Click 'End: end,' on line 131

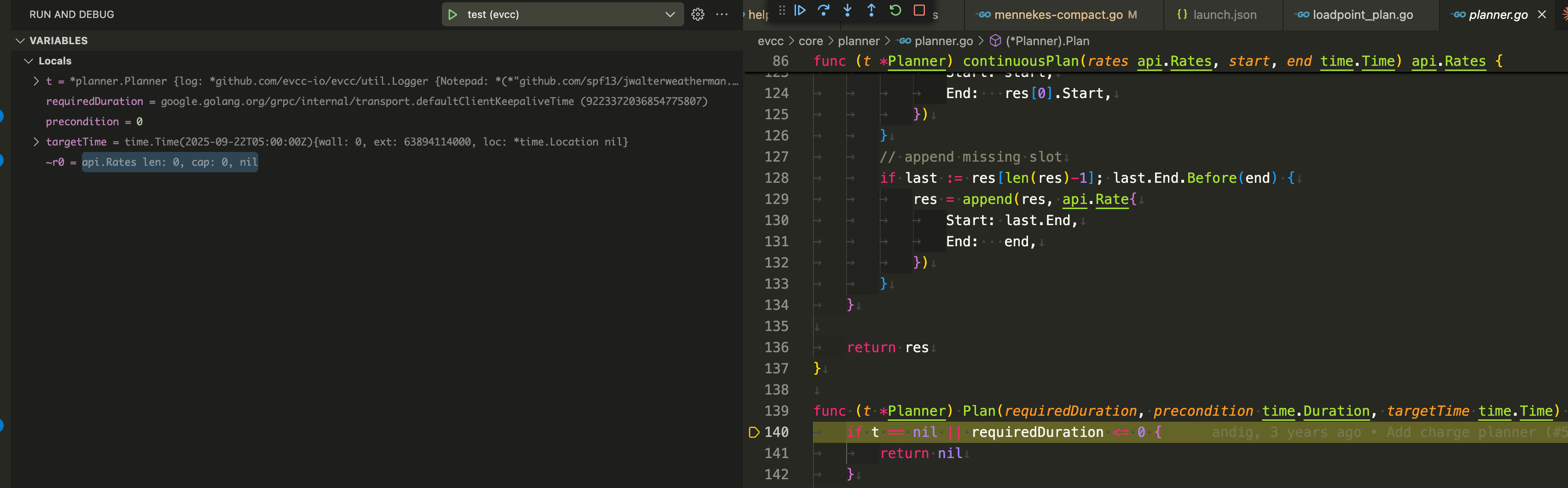click(991, 242)
